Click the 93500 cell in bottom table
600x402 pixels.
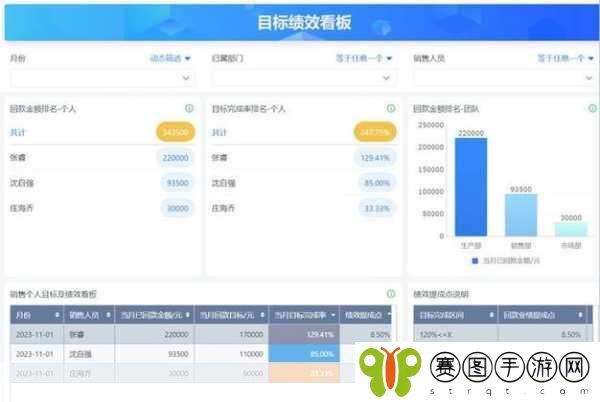click(x=154, y=354)
